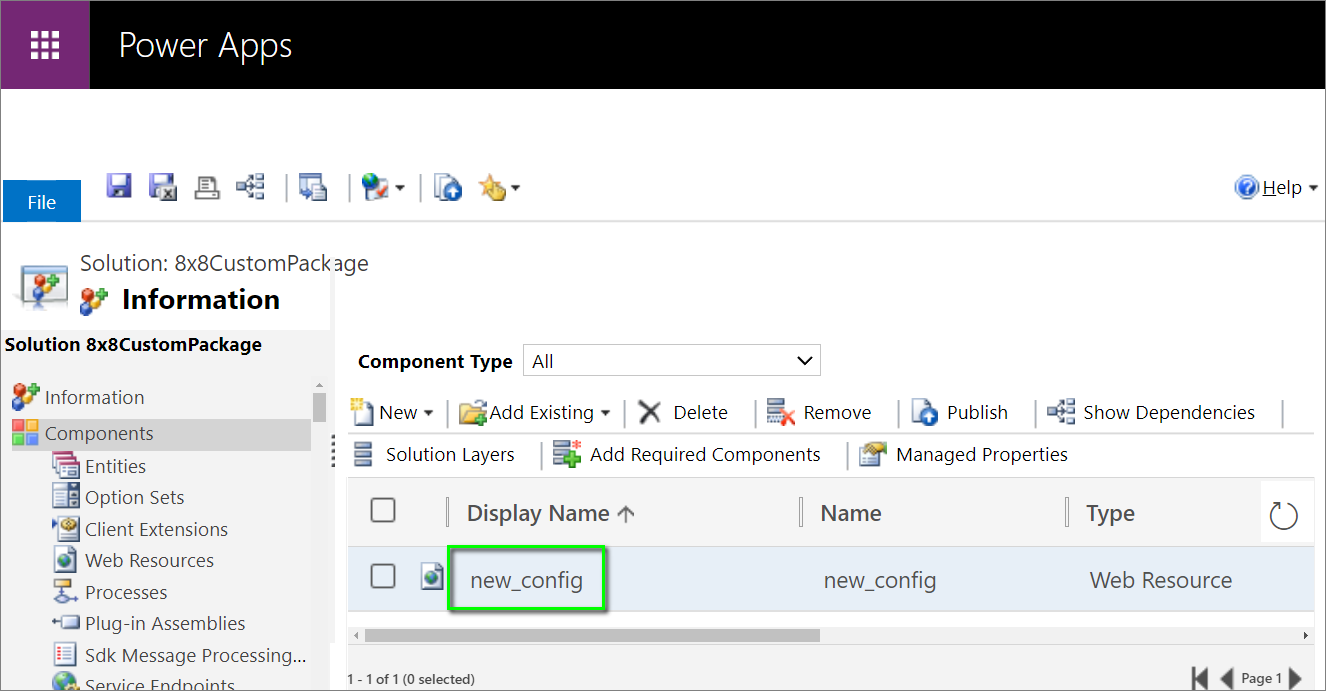Click the Type column header
This screenshot has width=1326, height=691.
coord(1110,514)
